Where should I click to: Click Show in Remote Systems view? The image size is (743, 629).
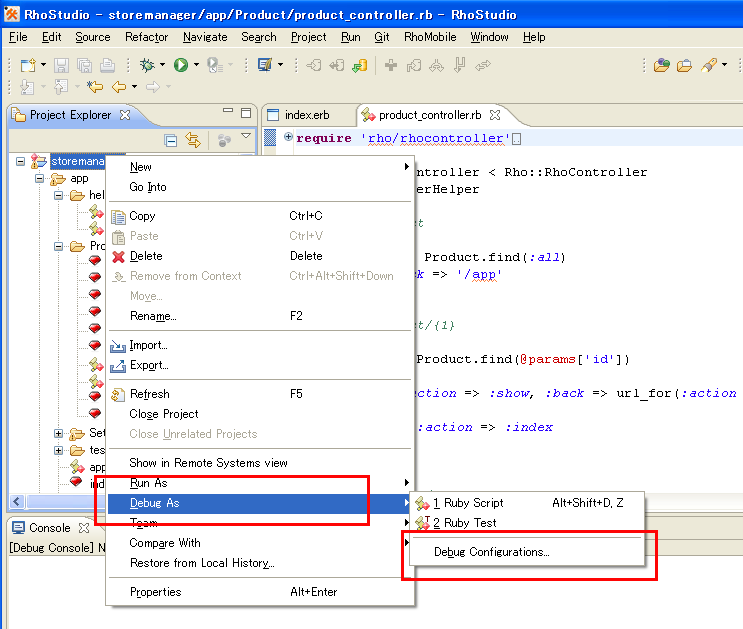(259, 463)
